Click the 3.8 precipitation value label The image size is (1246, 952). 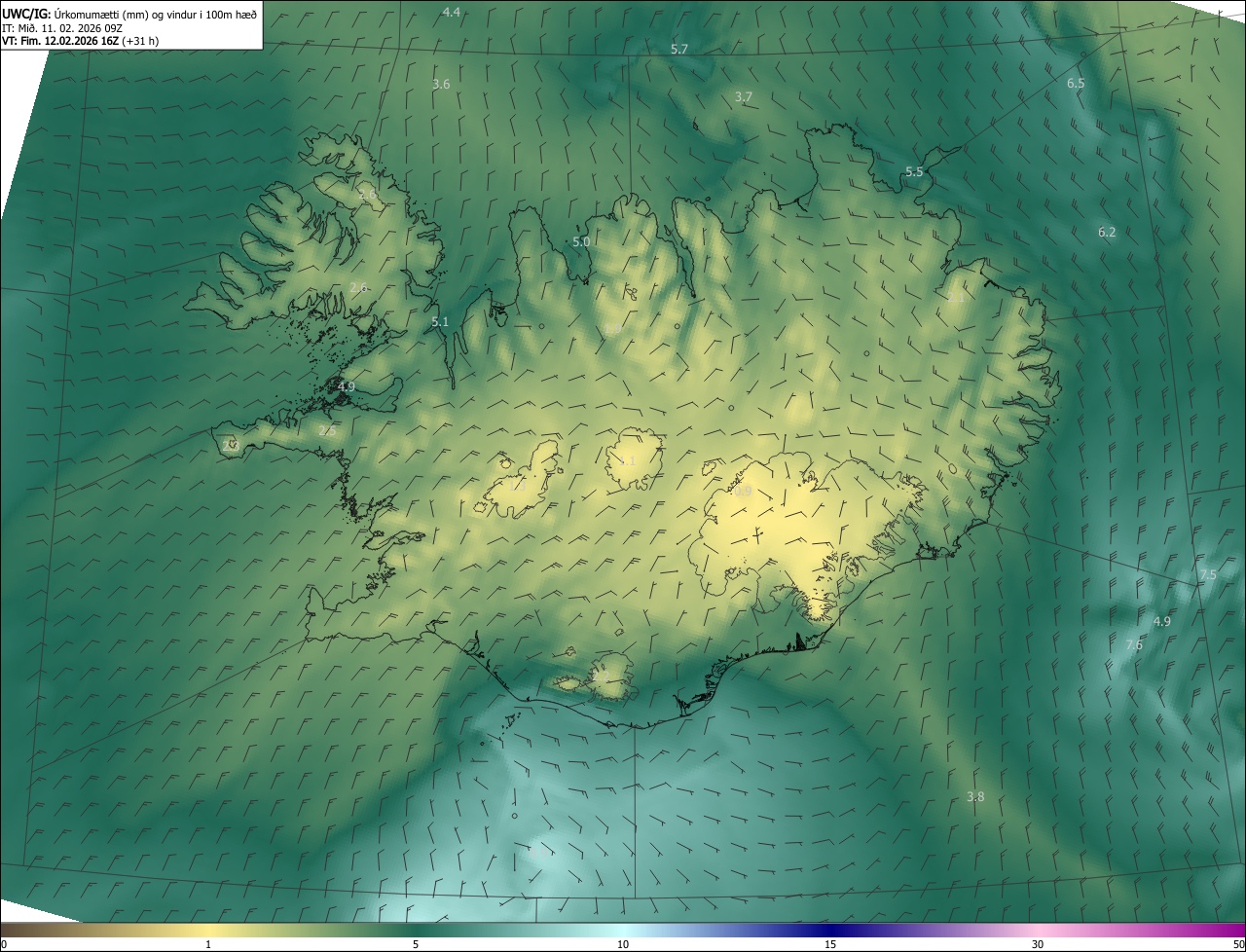(975, 796)
